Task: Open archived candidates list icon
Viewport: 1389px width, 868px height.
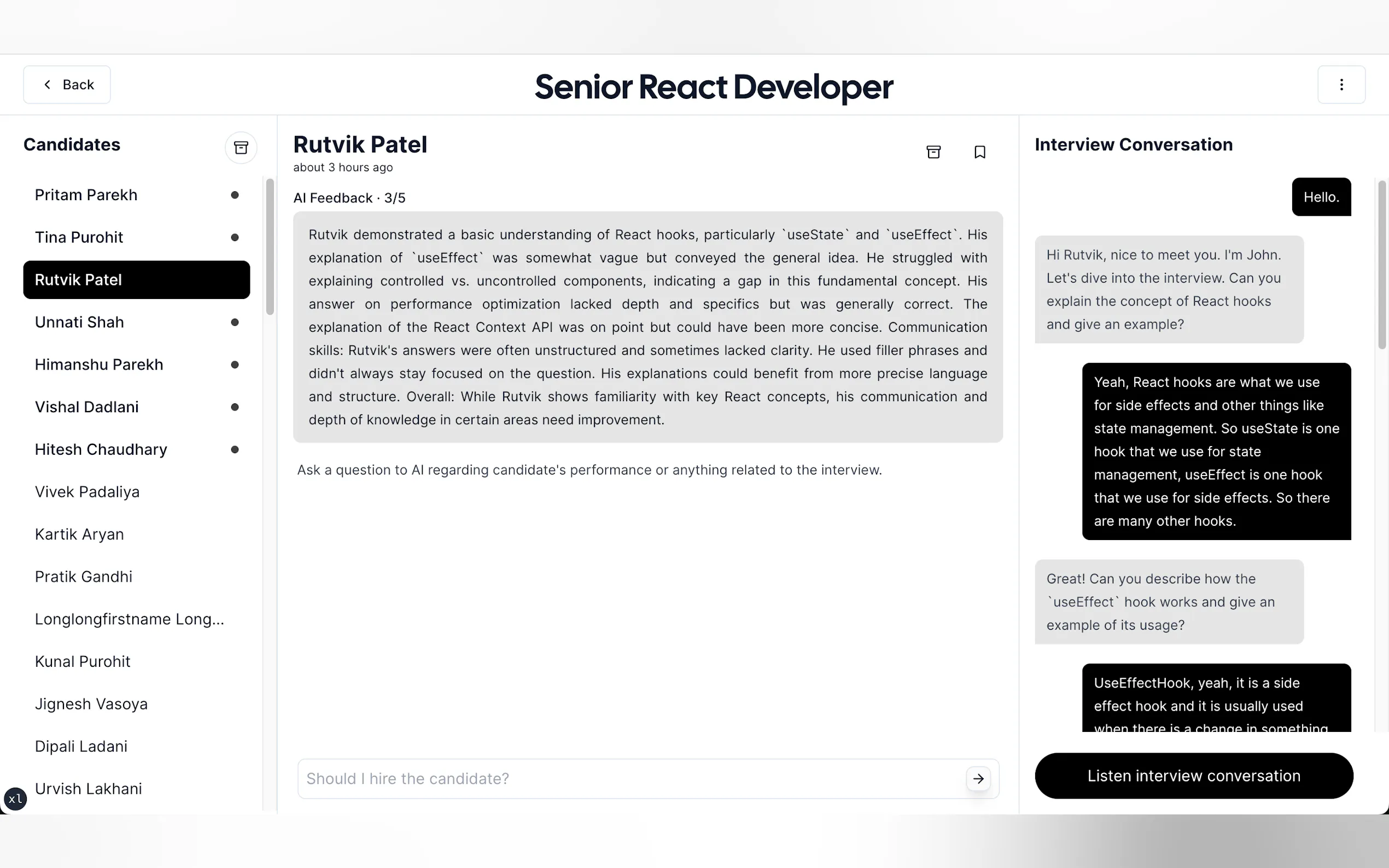Action: click(241, 148)
